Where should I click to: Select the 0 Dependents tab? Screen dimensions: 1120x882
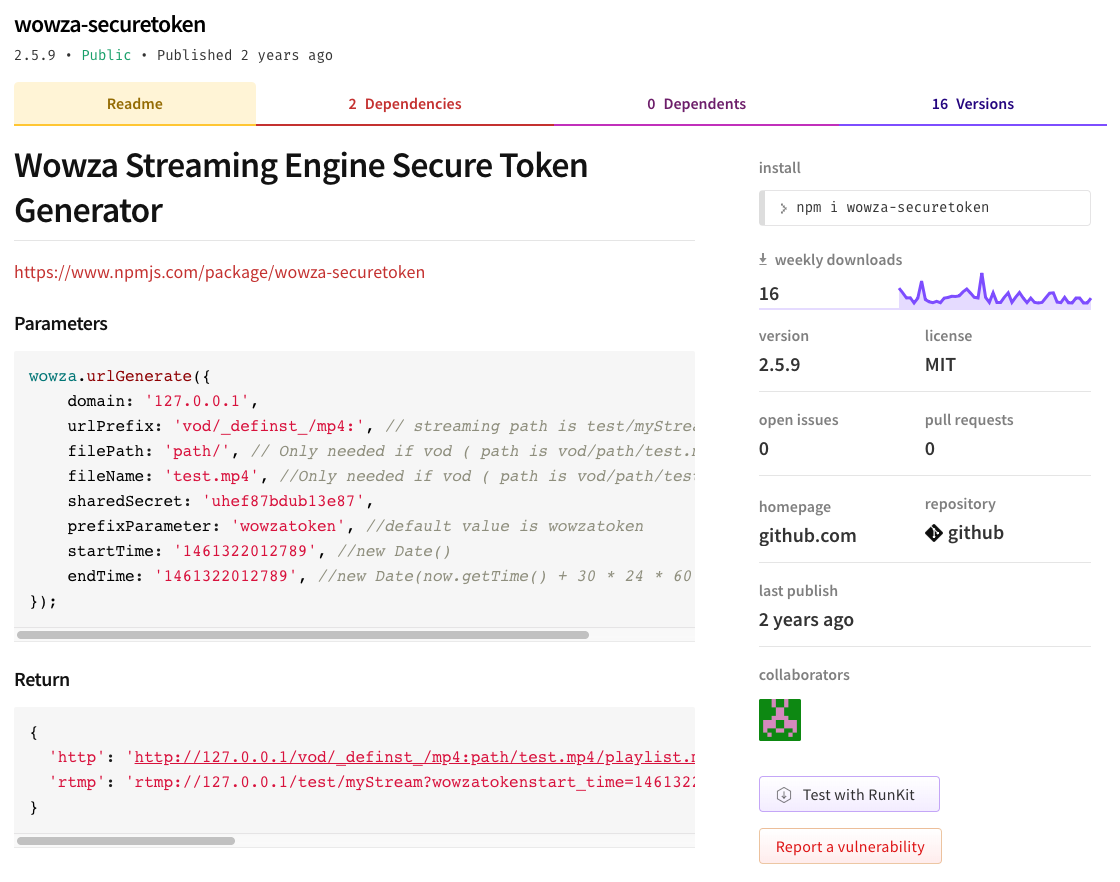697,103
